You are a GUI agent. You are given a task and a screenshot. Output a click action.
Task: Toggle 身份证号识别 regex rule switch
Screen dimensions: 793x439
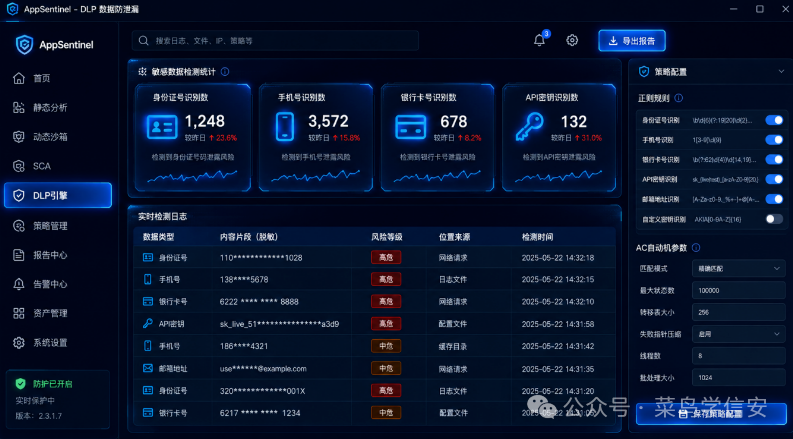point(774,120)
